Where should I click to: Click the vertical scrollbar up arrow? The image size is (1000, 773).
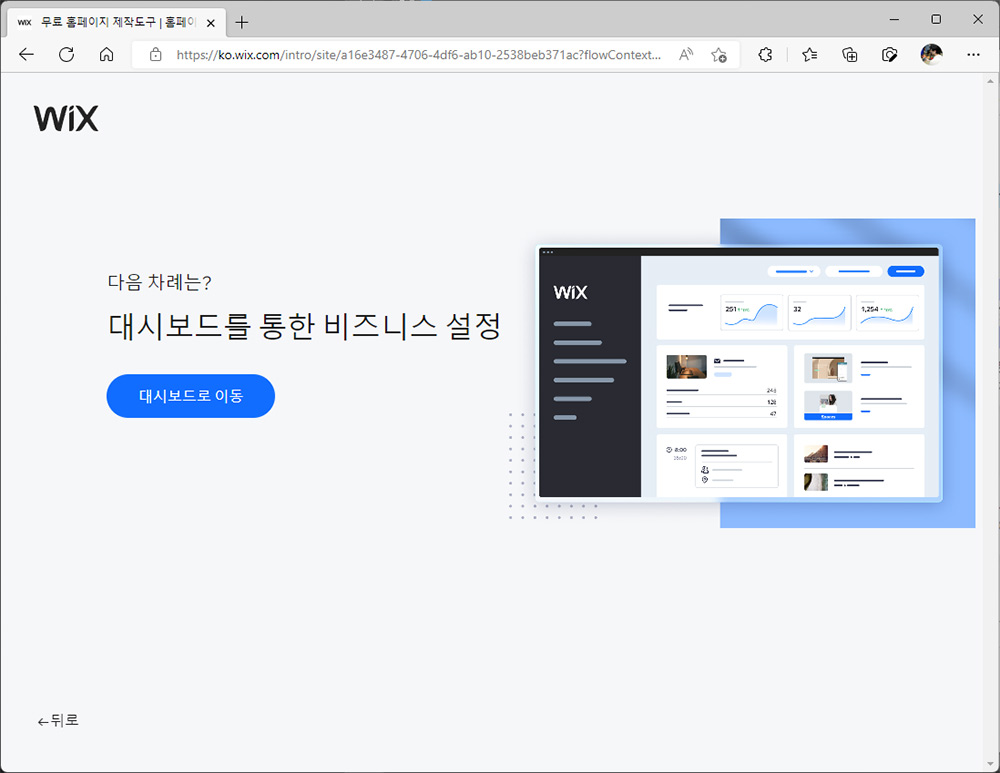tap(990, 82)
